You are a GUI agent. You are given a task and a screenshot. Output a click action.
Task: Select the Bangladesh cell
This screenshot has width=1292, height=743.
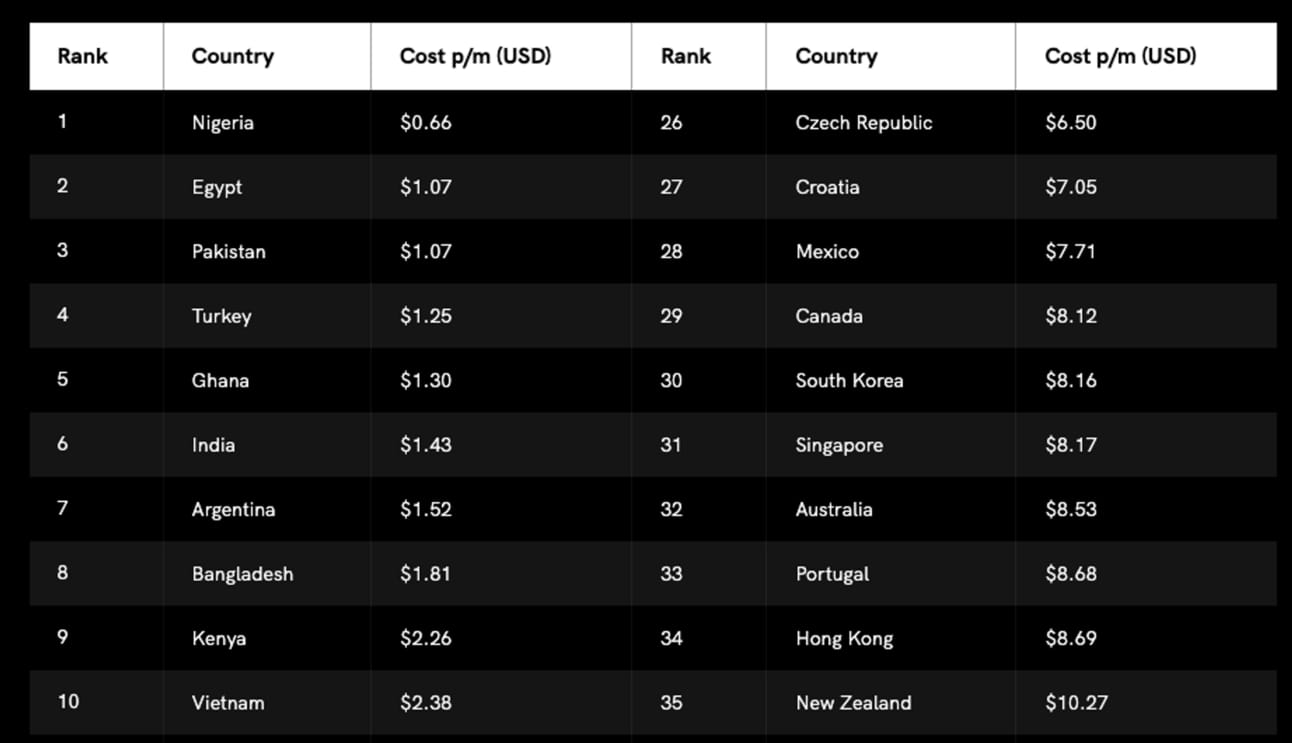point(243,574)
